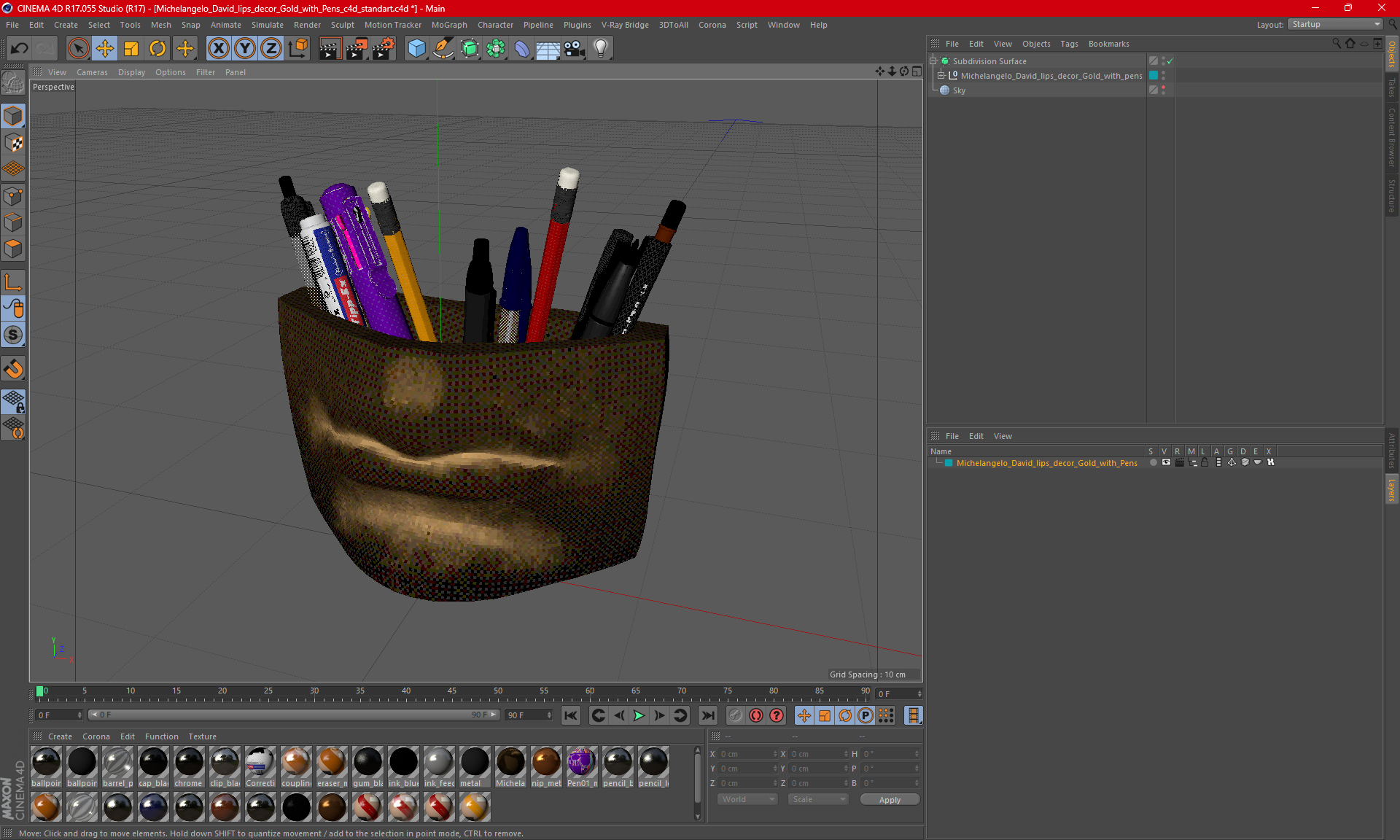Play the animation forward
The width and height of the screenshot is (1400, 840).
point(639,715)
